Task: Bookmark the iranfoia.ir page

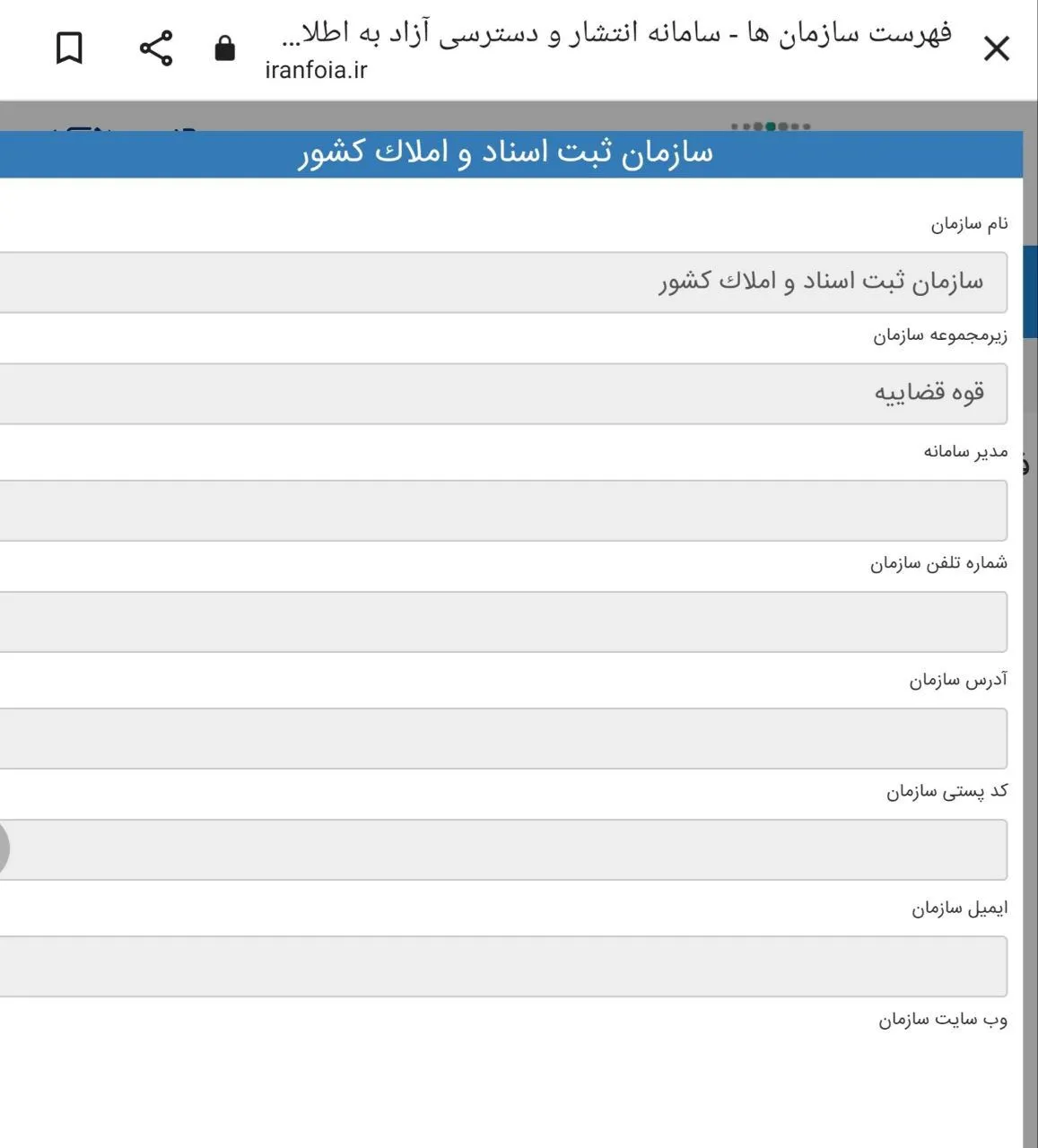Action: pyautogui.click(x=67, y=48)
